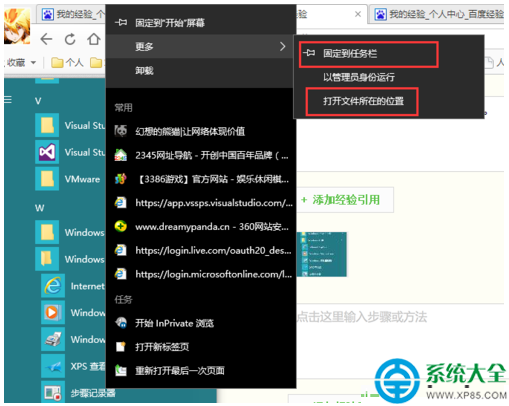Viewport: 509px width, 406px height.
Task: Click the browser refresh icon
Action: 70,39
